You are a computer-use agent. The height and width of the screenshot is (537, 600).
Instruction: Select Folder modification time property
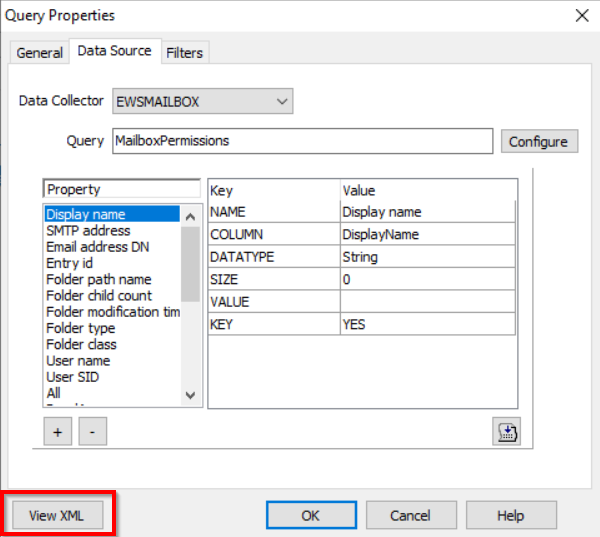tap(112, 312)
